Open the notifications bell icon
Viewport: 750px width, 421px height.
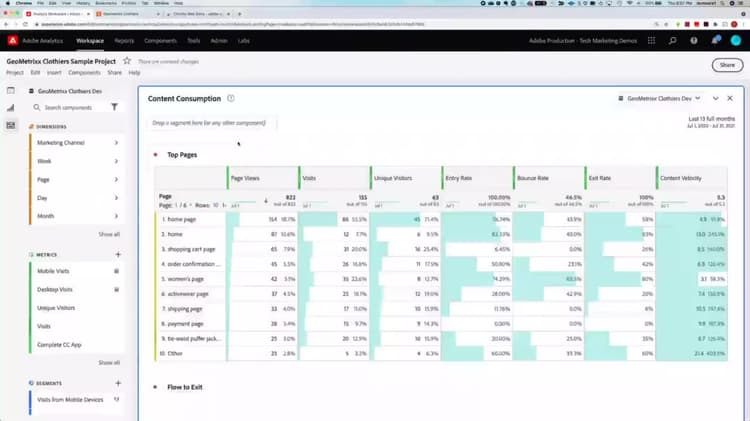point(715,41)
